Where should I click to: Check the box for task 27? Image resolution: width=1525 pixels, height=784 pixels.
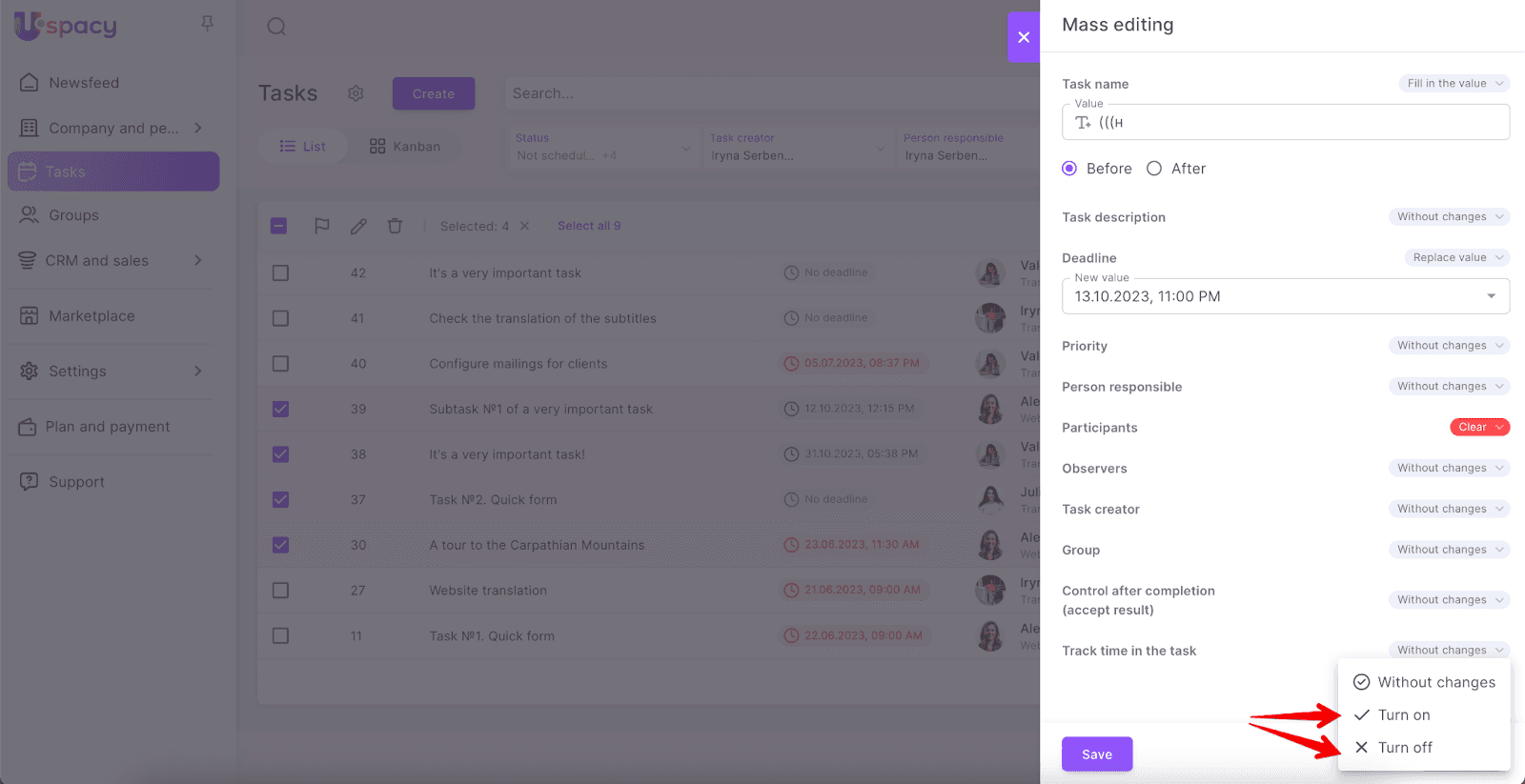click(280, 591)
